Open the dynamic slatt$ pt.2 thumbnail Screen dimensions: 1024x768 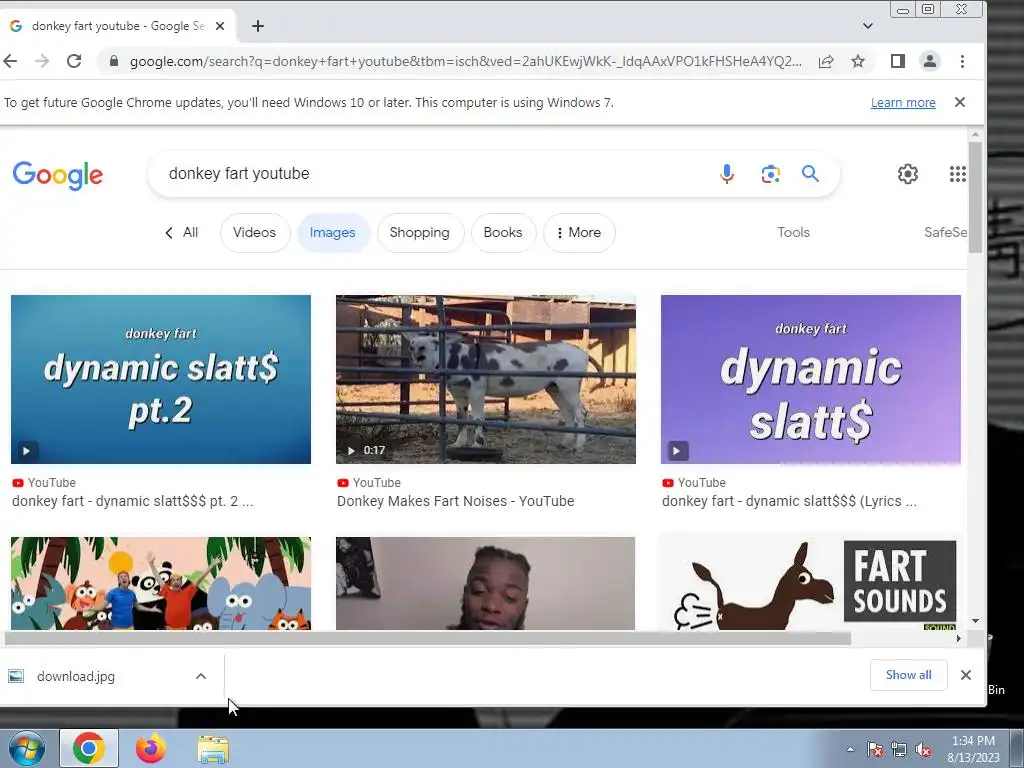[x=161, y=379]
